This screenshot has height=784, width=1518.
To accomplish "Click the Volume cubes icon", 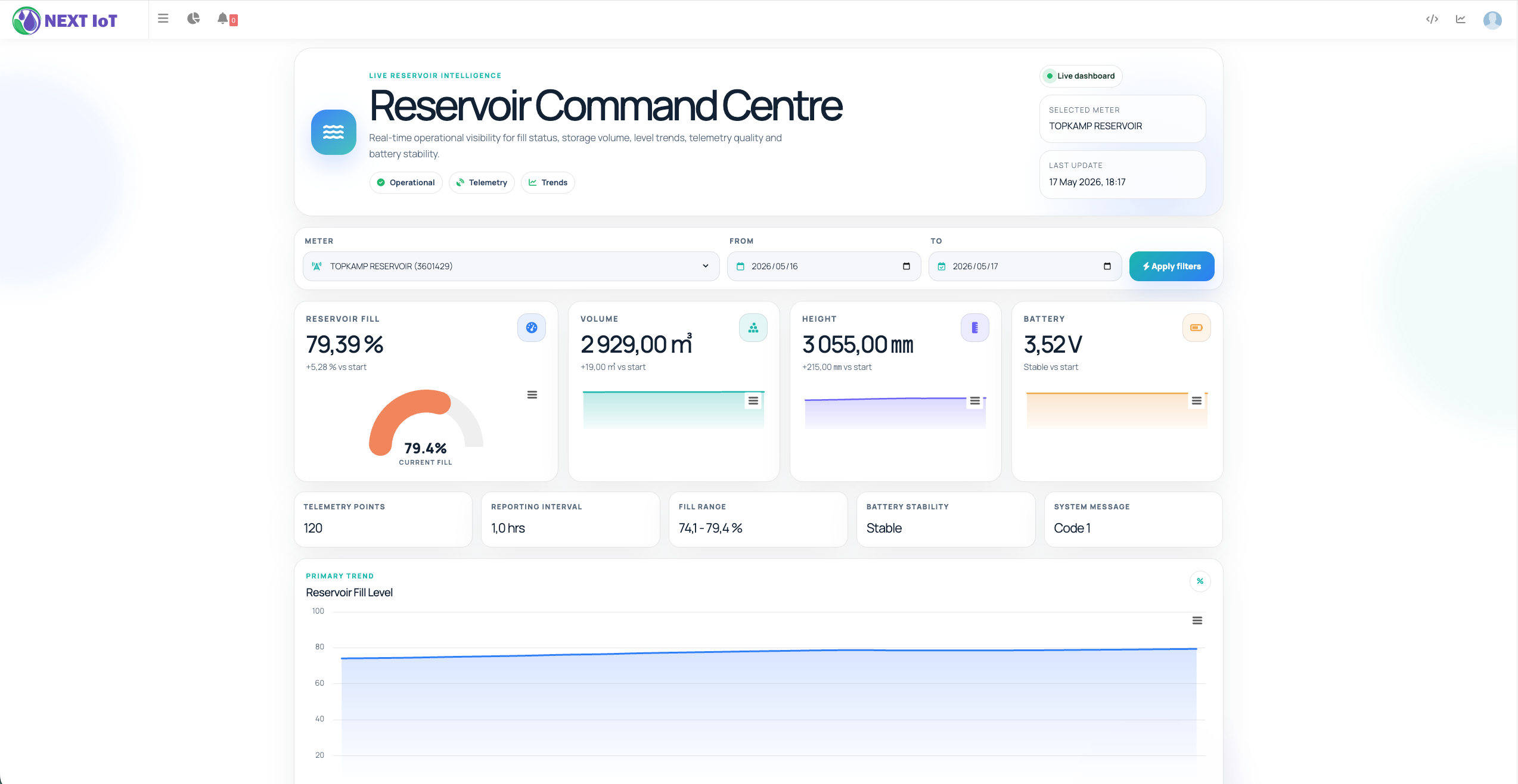I will (753, 328).
